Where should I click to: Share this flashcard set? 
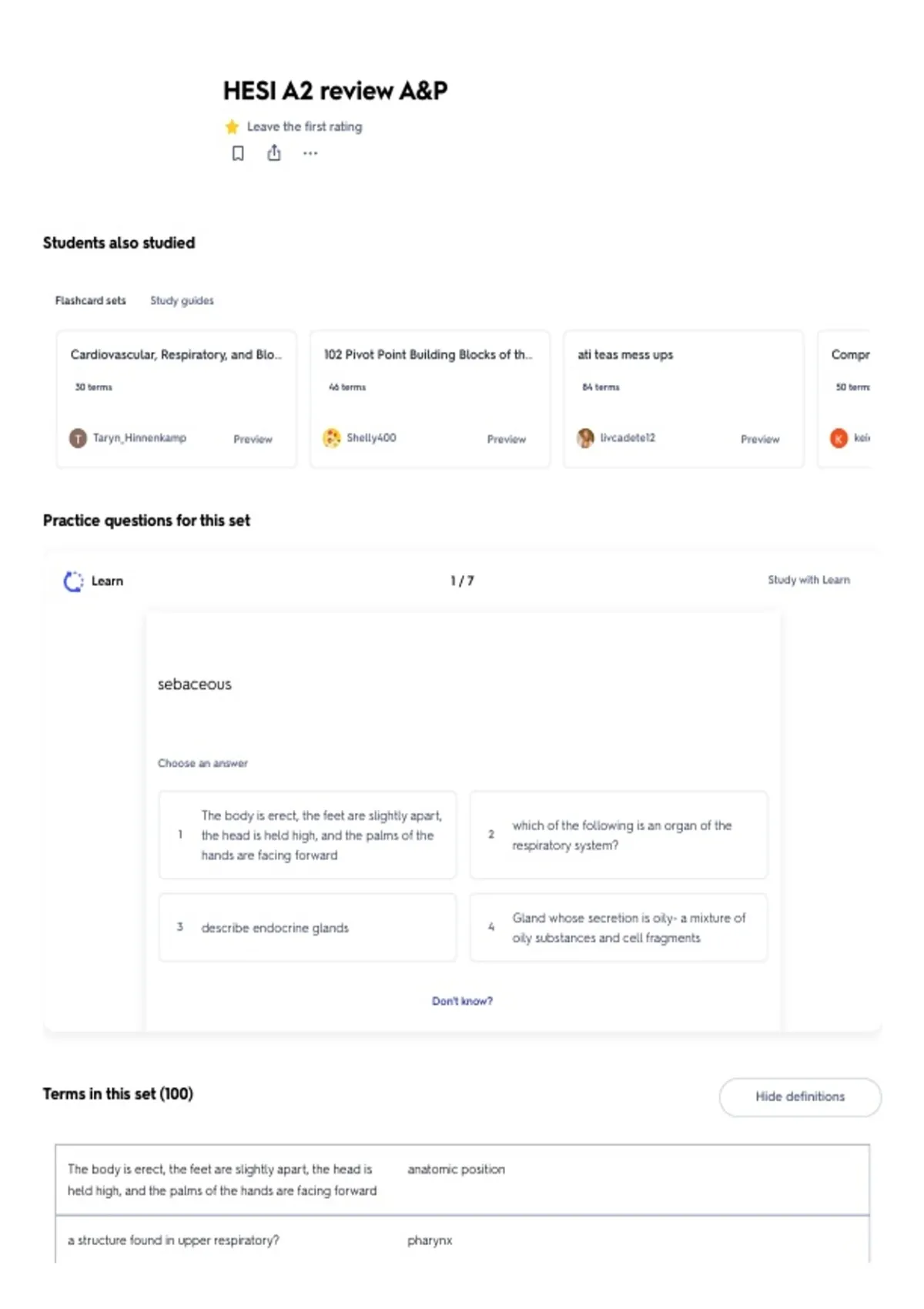click(x=274, y=153)
